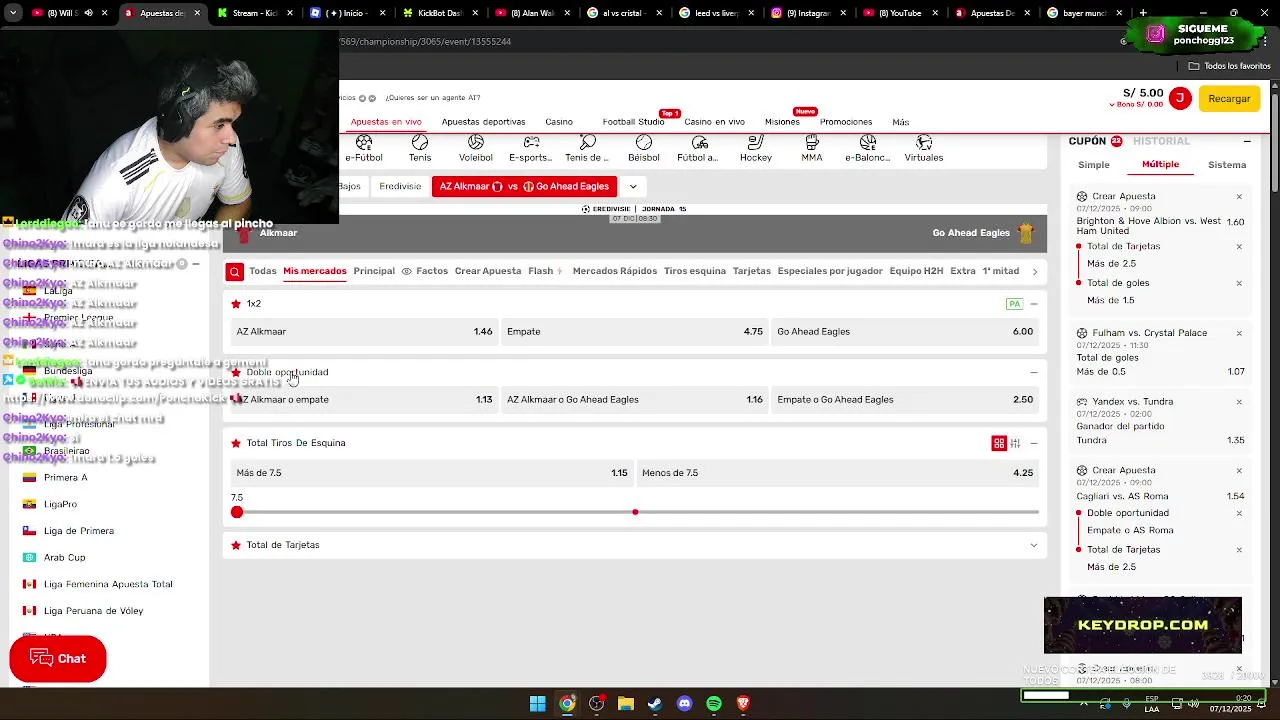Screen dimensions: 1280x720
Task: Show more market tabs with right arrow
Action: click(1034, 271)
